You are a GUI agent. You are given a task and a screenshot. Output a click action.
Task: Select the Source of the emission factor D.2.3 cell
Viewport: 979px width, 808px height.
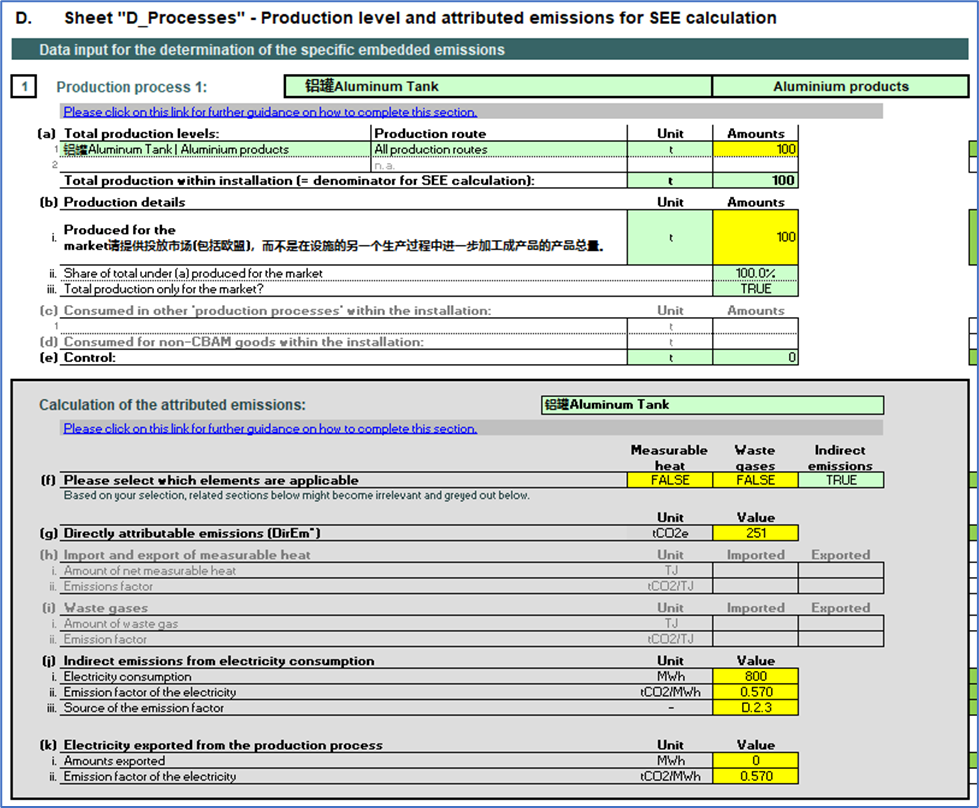pyautogui.click(x=755, y=708)
